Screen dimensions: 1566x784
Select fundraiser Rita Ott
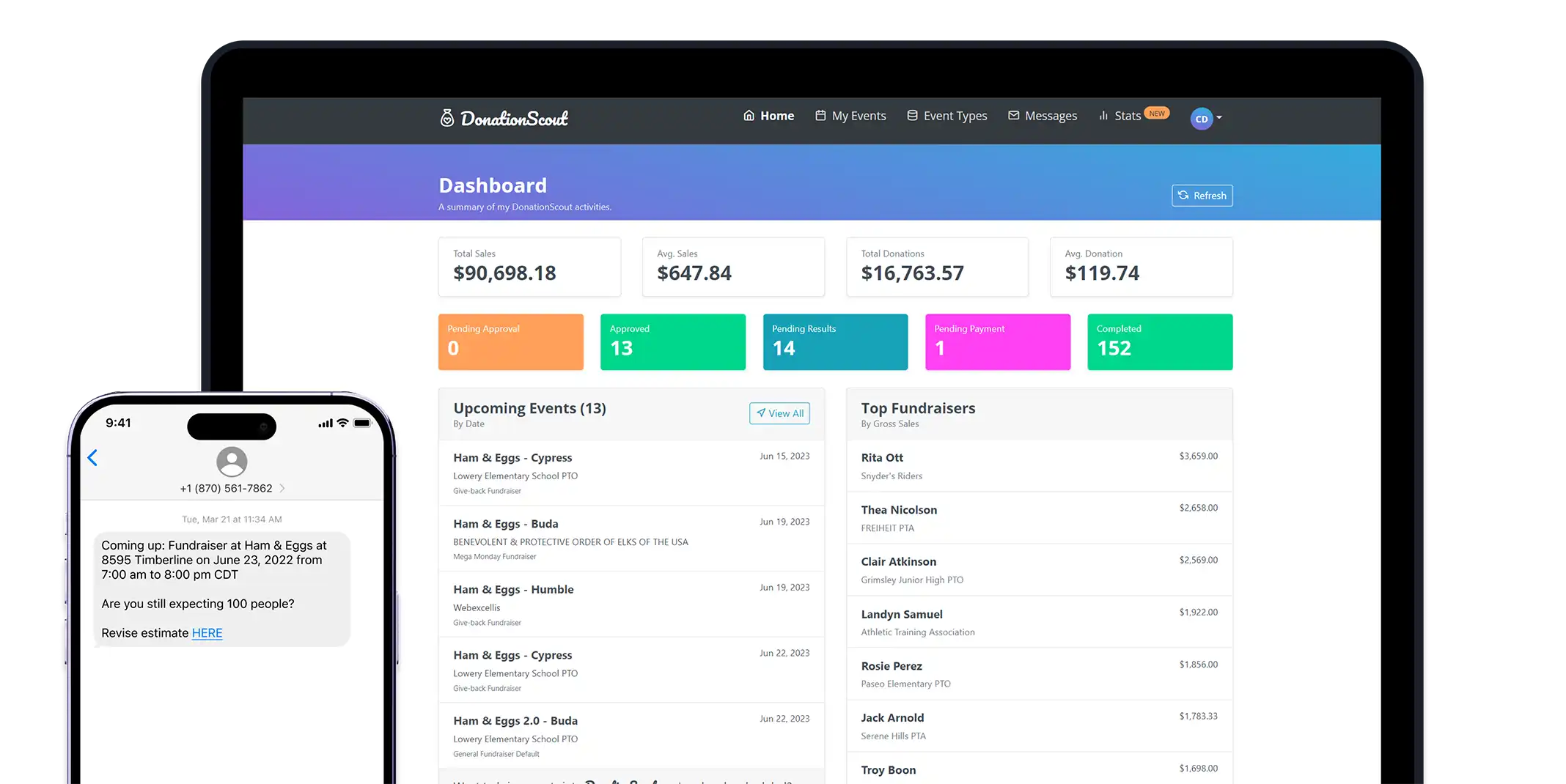point(1040,466)
